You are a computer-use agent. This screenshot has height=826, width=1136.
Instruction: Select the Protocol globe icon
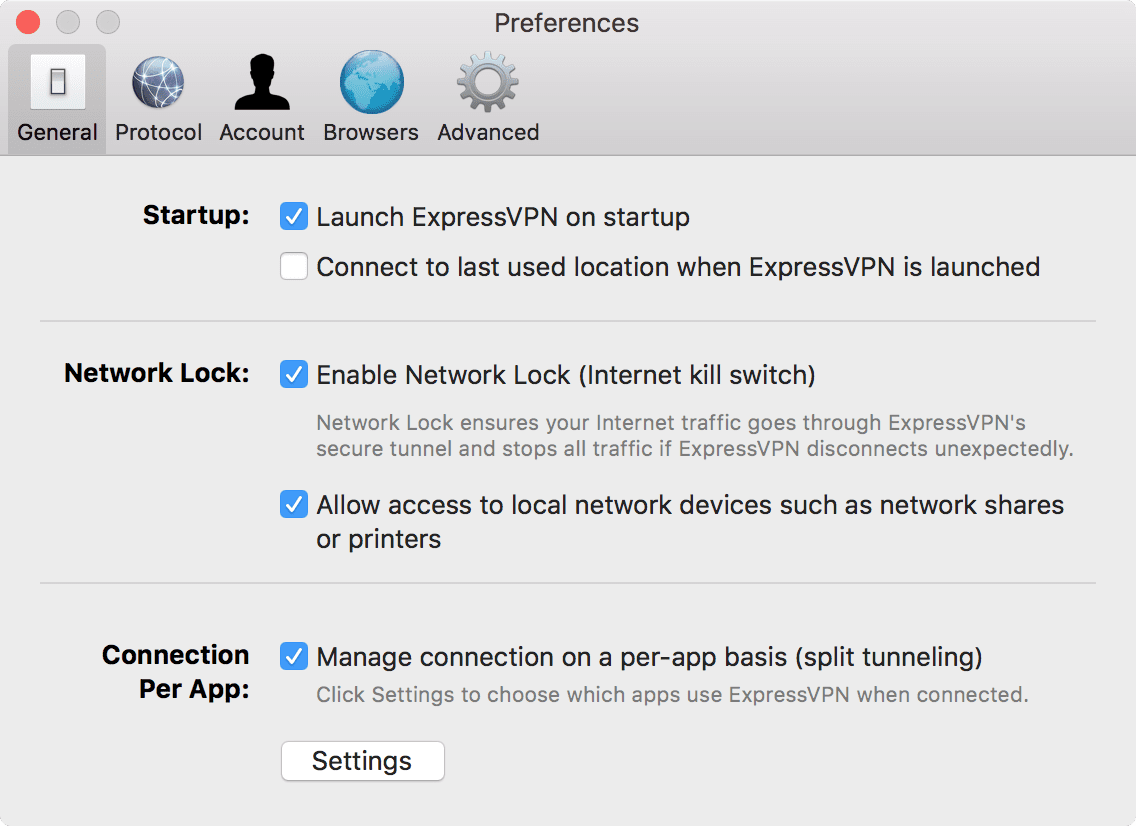coord(158,82)
